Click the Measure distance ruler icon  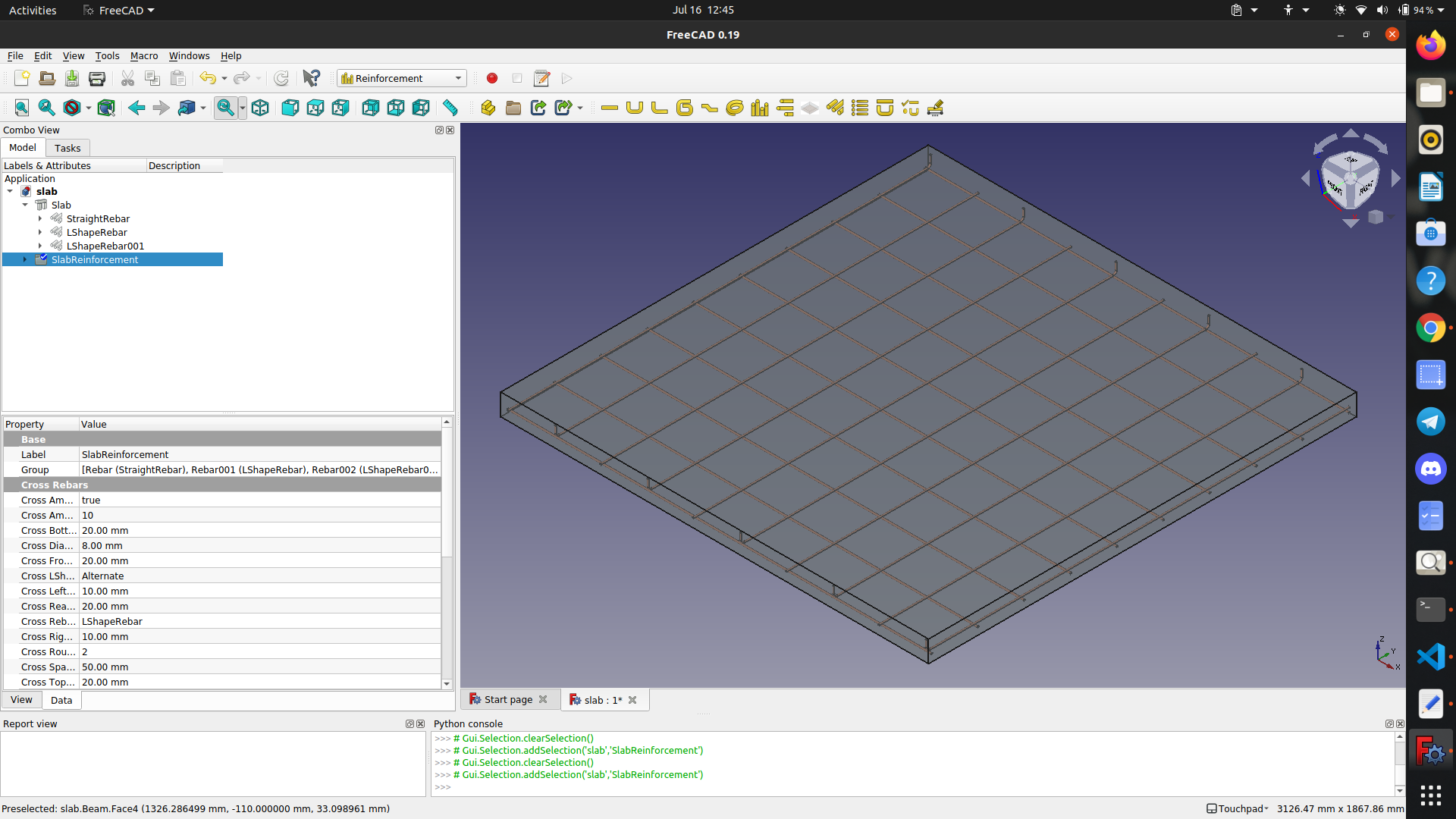pos(450,108)
